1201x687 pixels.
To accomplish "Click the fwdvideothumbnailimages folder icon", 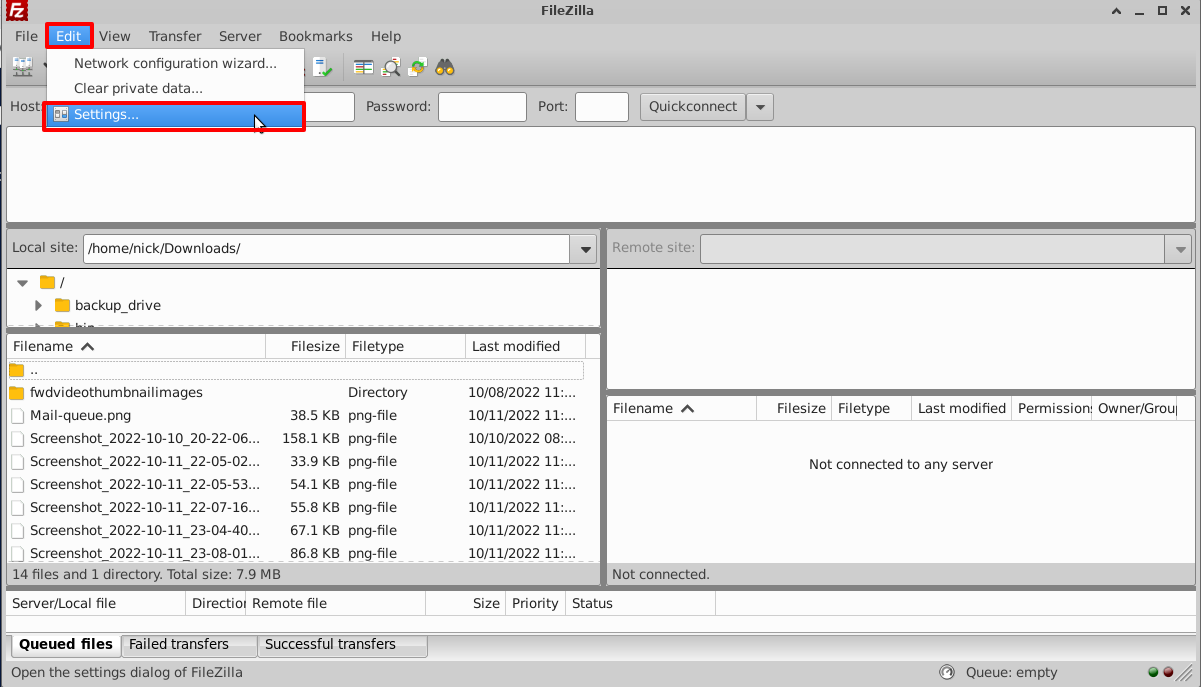I will coord(16,393).
